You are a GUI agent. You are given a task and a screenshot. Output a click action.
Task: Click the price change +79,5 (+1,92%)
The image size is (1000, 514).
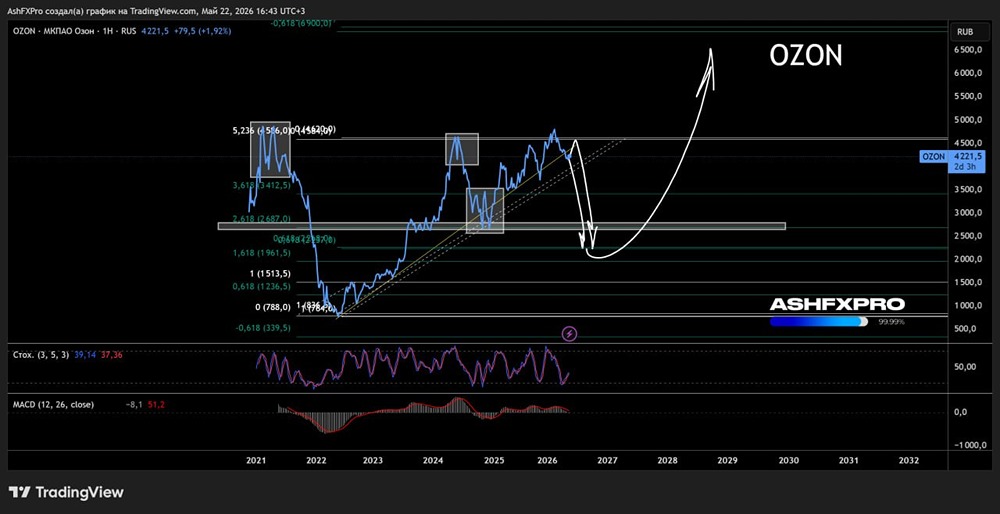tap(202, 31)
